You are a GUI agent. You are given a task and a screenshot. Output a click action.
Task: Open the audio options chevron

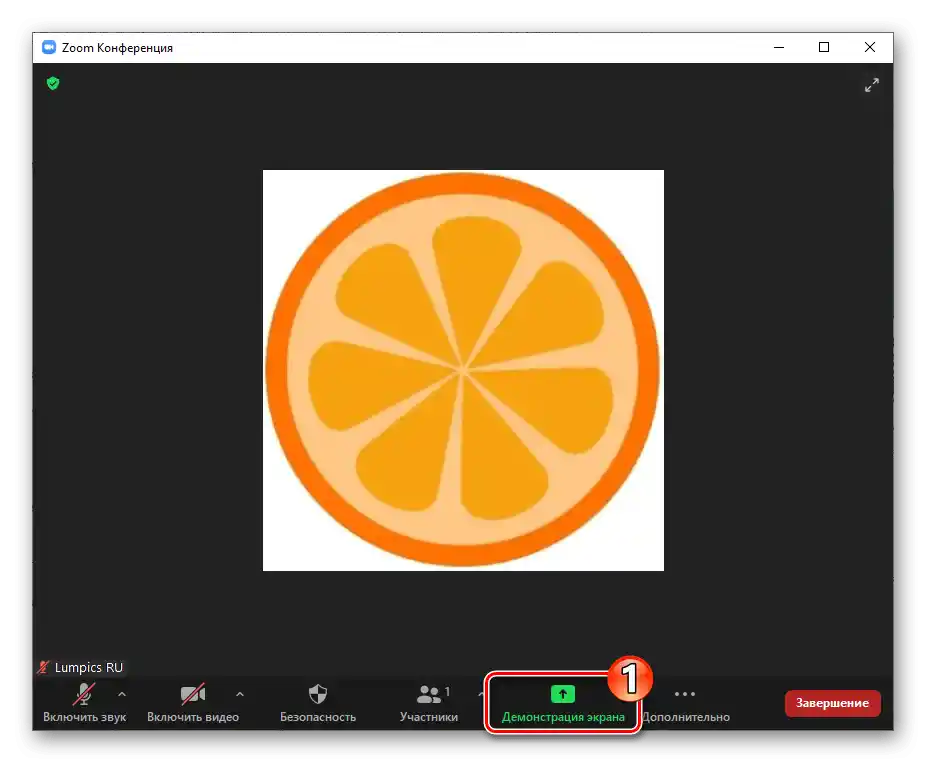(122, 694)
